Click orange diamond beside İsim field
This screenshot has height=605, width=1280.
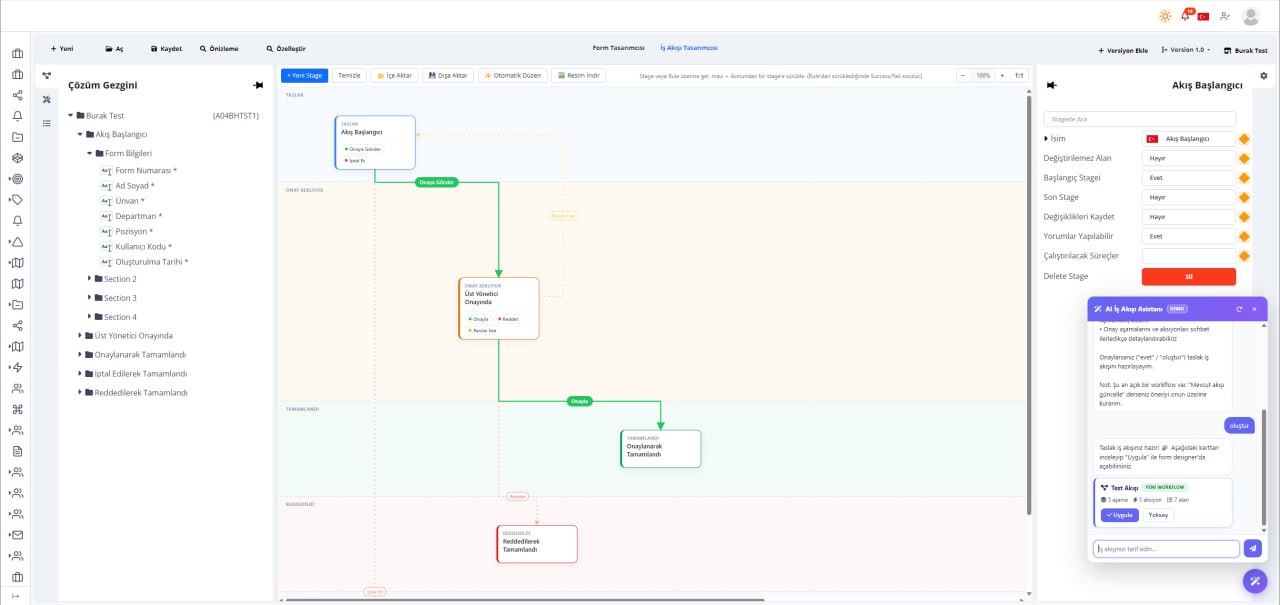click(x=1245, y=139)
